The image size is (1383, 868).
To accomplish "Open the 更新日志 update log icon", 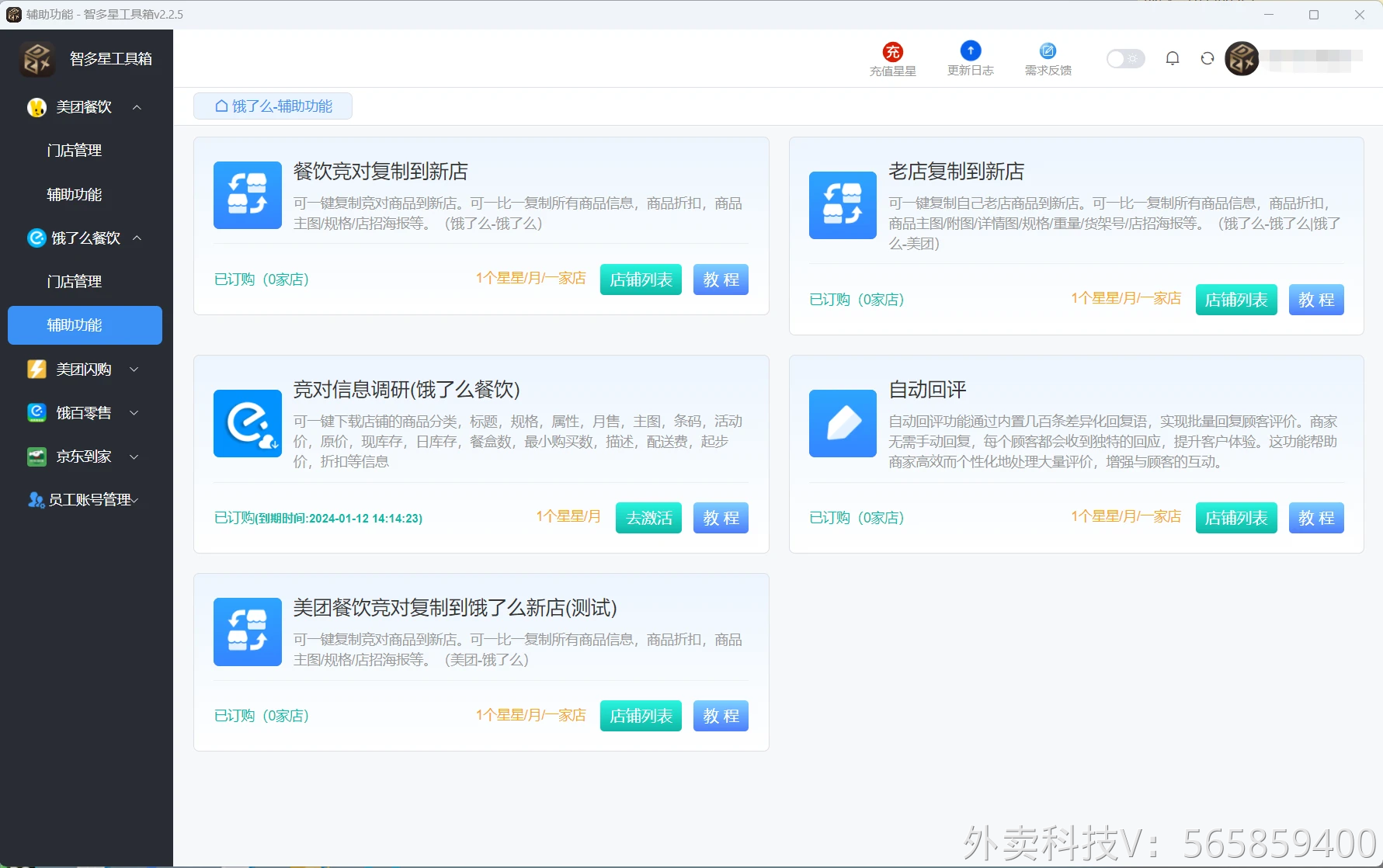I will pyautogui.click(x=970, y=50).
